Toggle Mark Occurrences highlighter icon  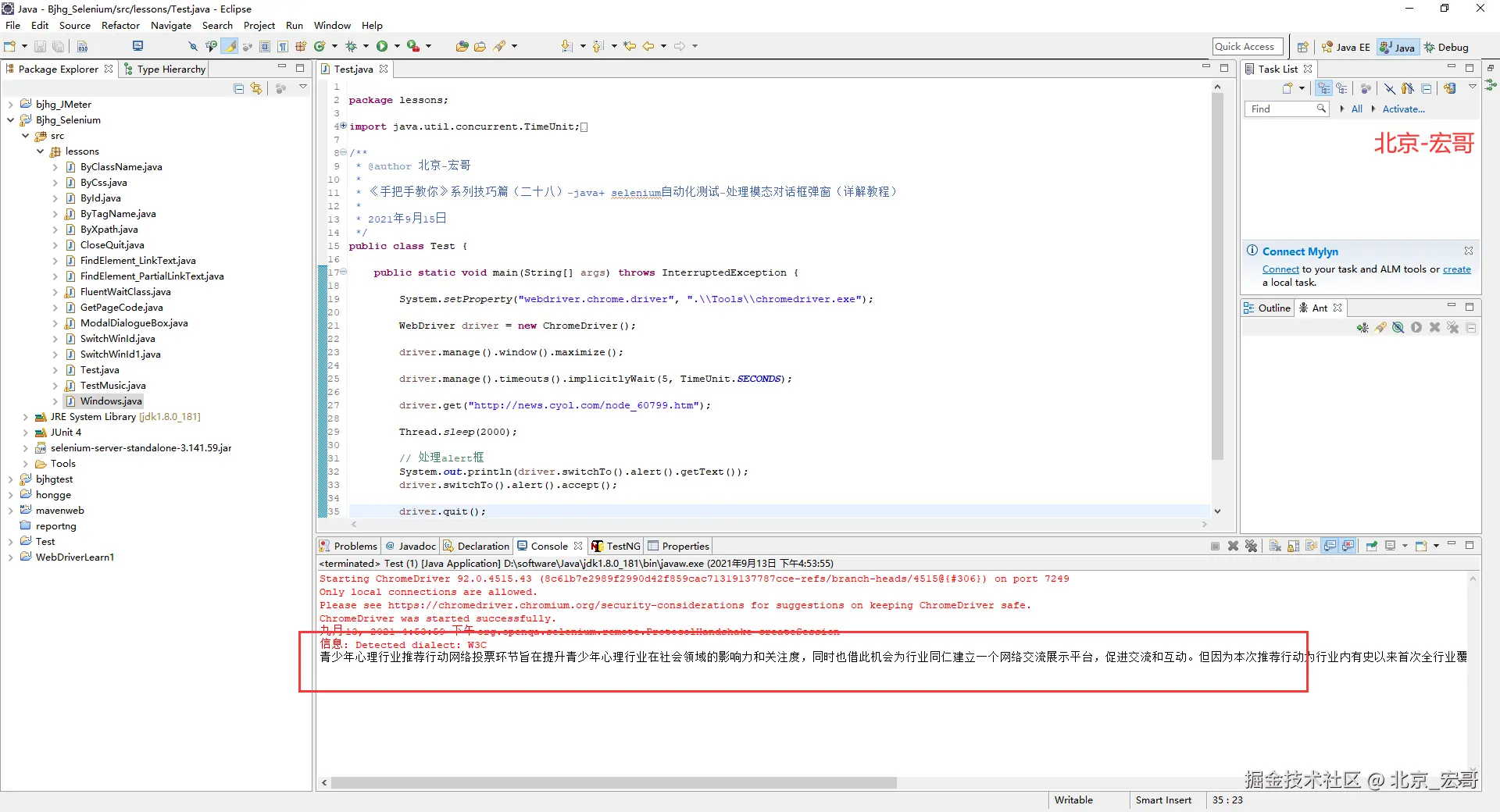point(230,47)
